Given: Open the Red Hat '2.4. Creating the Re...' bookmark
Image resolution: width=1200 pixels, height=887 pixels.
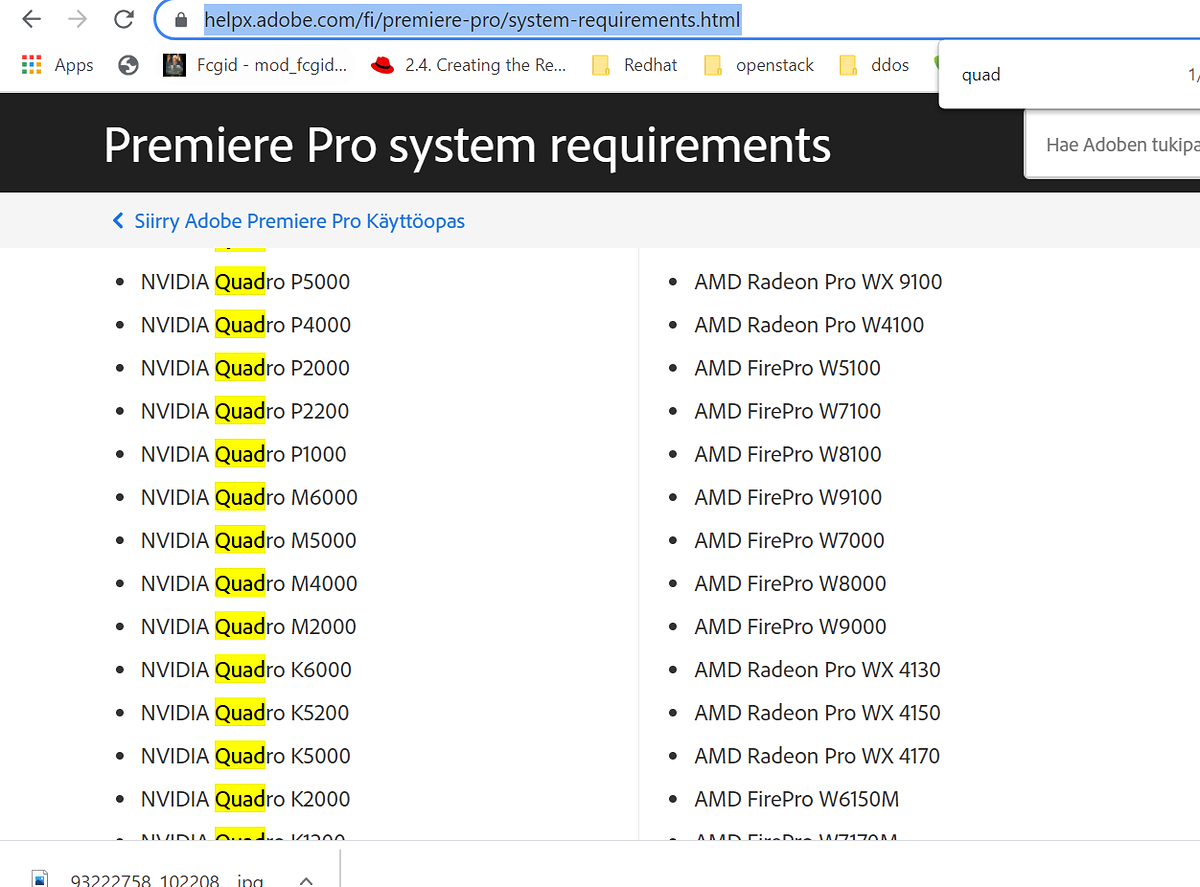Looking at the screenshot, I should (x=468, y=65).
